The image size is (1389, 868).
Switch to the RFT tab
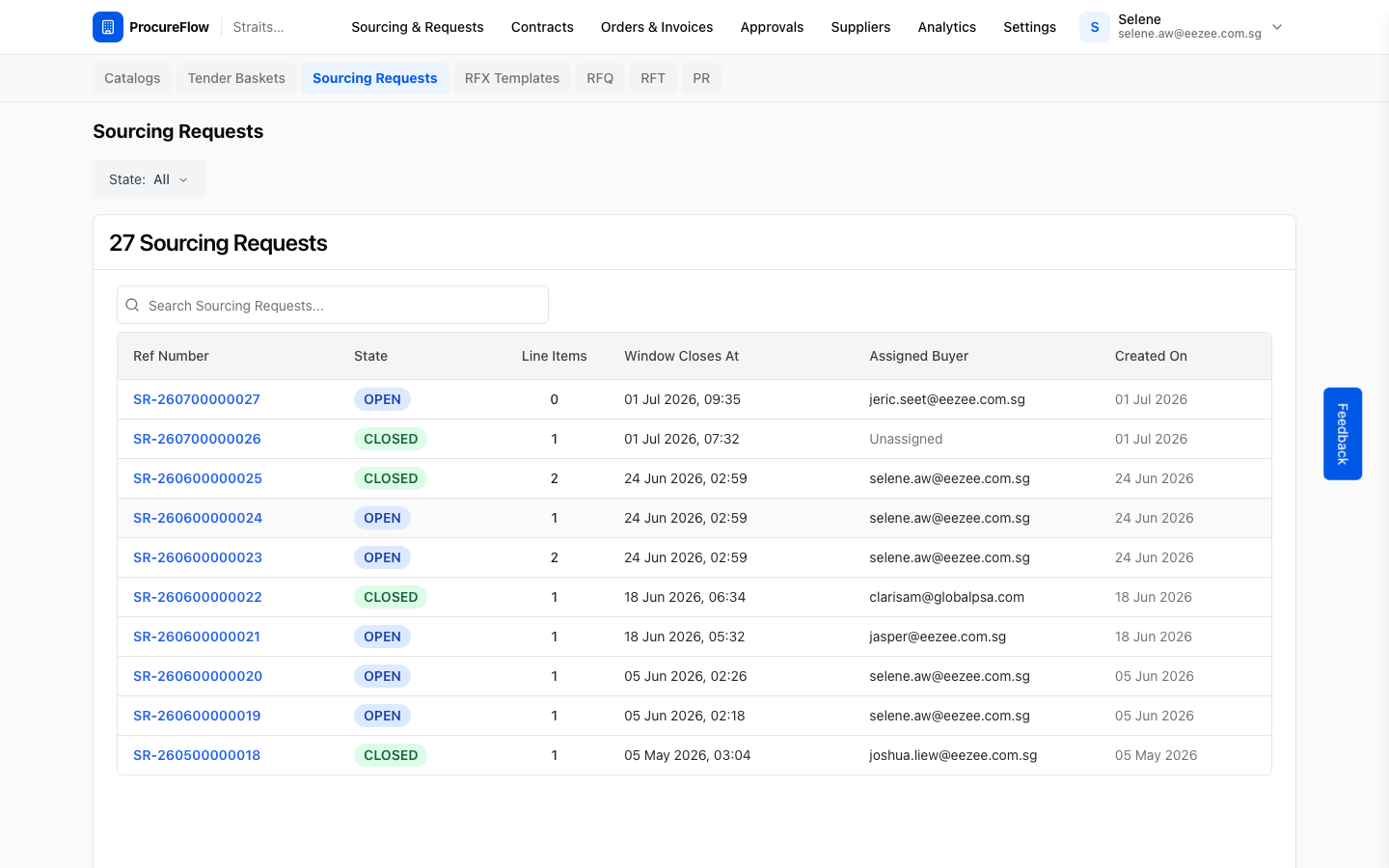pyautogui.click(x=653, y=78)
